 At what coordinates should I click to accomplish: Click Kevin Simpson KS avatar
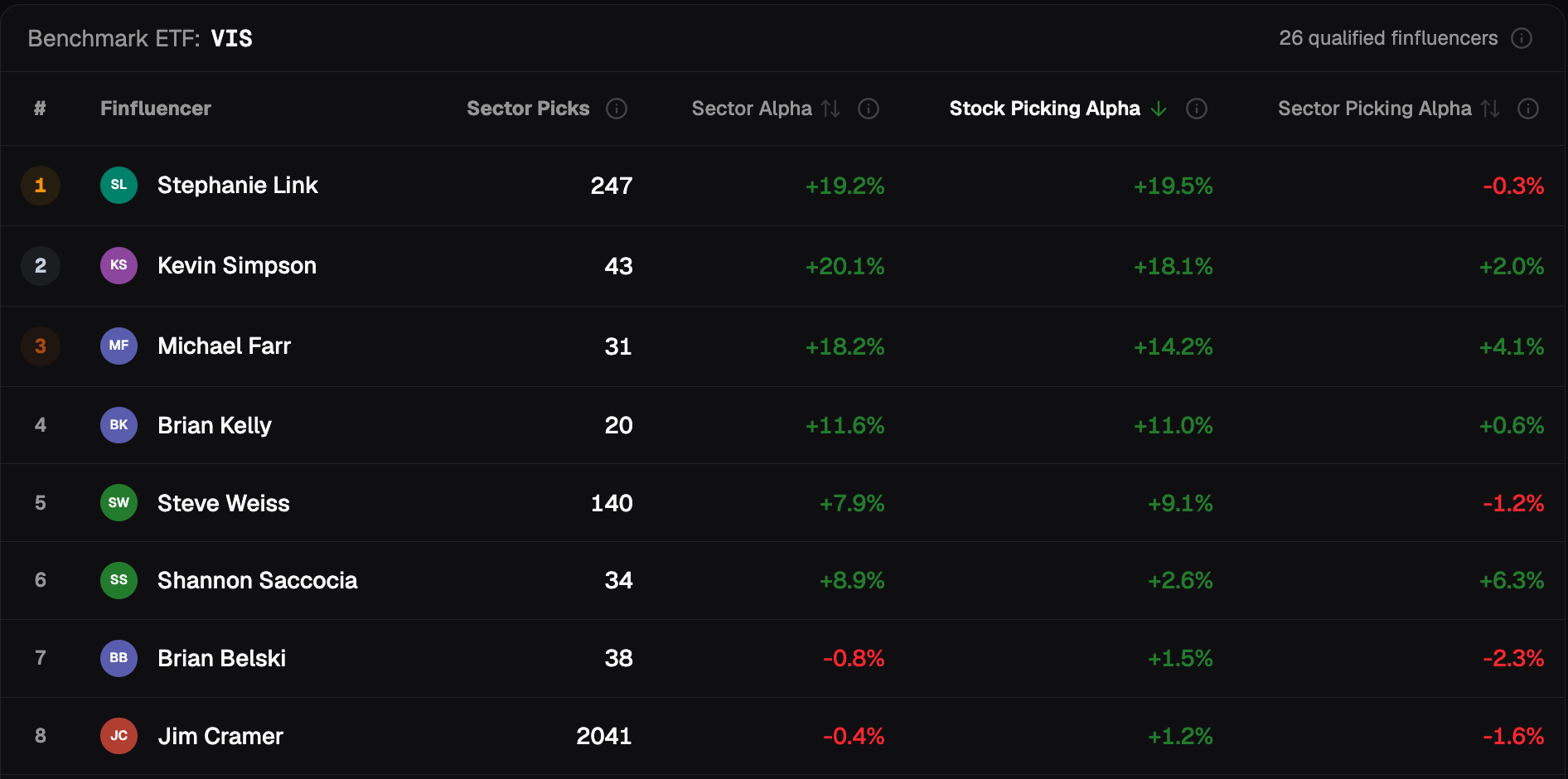point(119,265)
